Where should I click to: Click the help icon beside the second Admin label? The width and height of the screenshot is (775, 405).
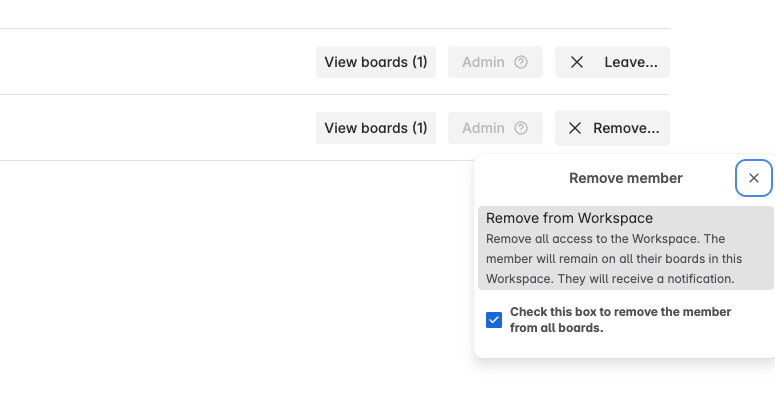click(x=521, y=128)
